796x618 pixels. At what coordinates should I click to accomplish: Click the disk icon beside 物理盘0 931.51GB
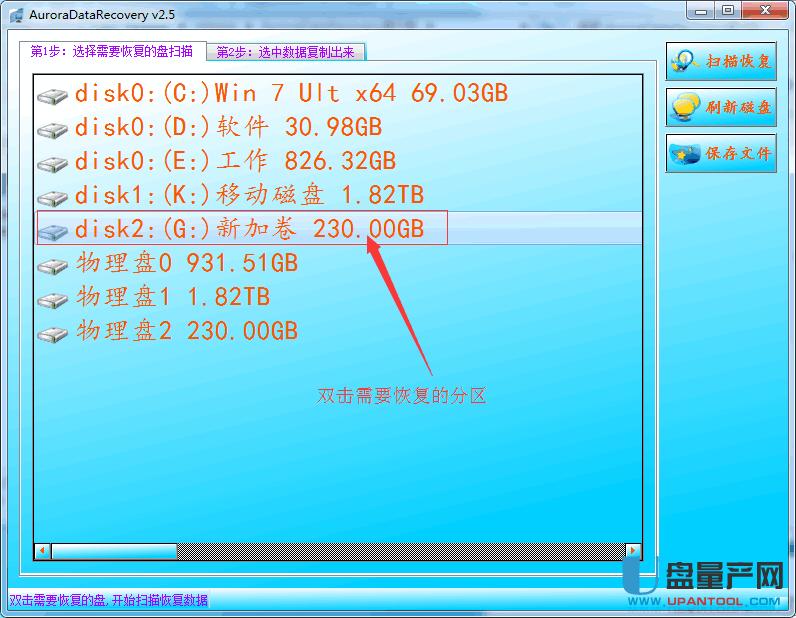tap(53, 266)
